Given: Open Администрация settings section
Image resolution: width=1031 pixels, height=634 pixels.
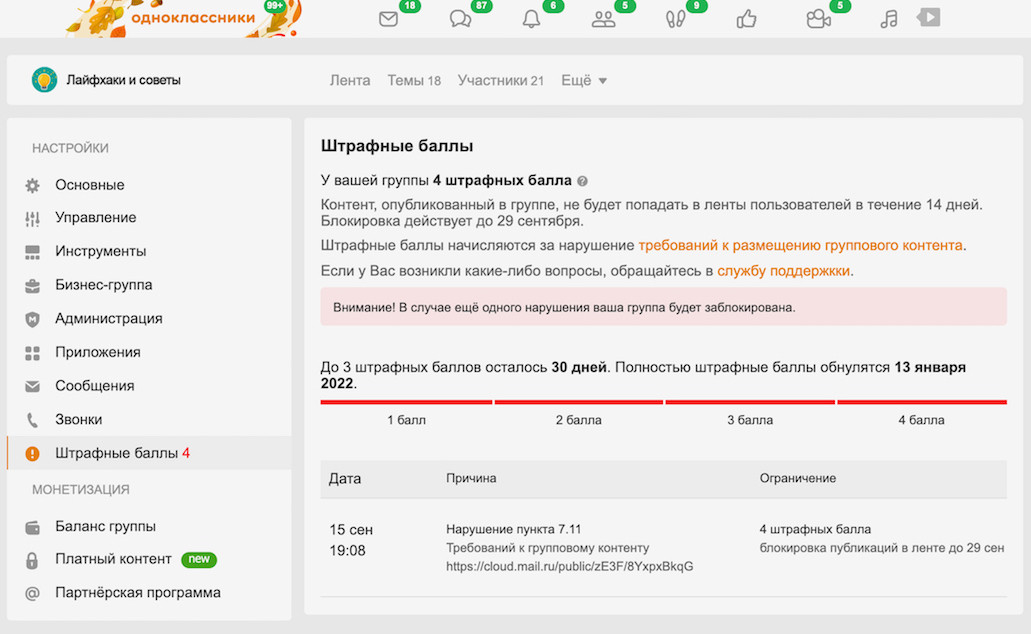Looking at the screenshot, I should click(x=108, y=319).
